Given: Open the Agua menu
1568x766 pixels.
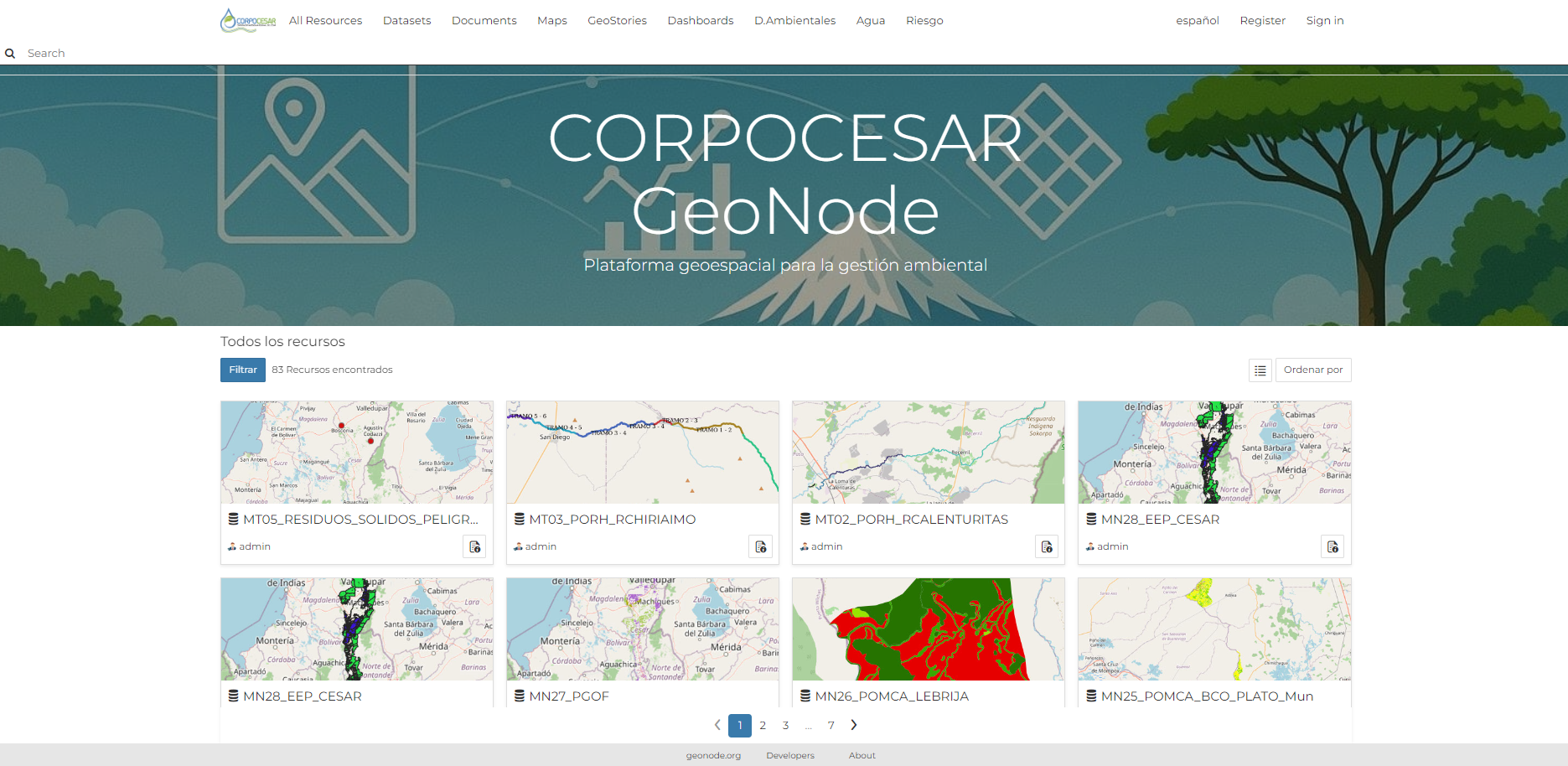Looking at the screenshot, I should (x=871, y=20).
